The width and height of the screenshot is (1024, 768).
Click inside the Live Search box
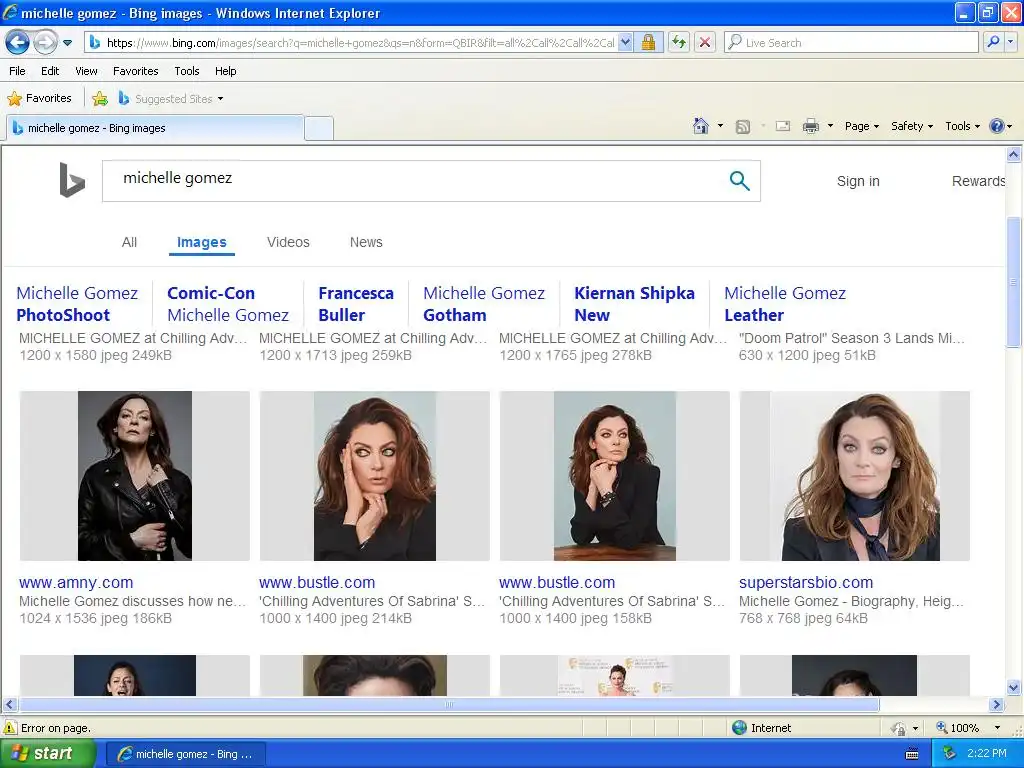(x=851, y=43)
